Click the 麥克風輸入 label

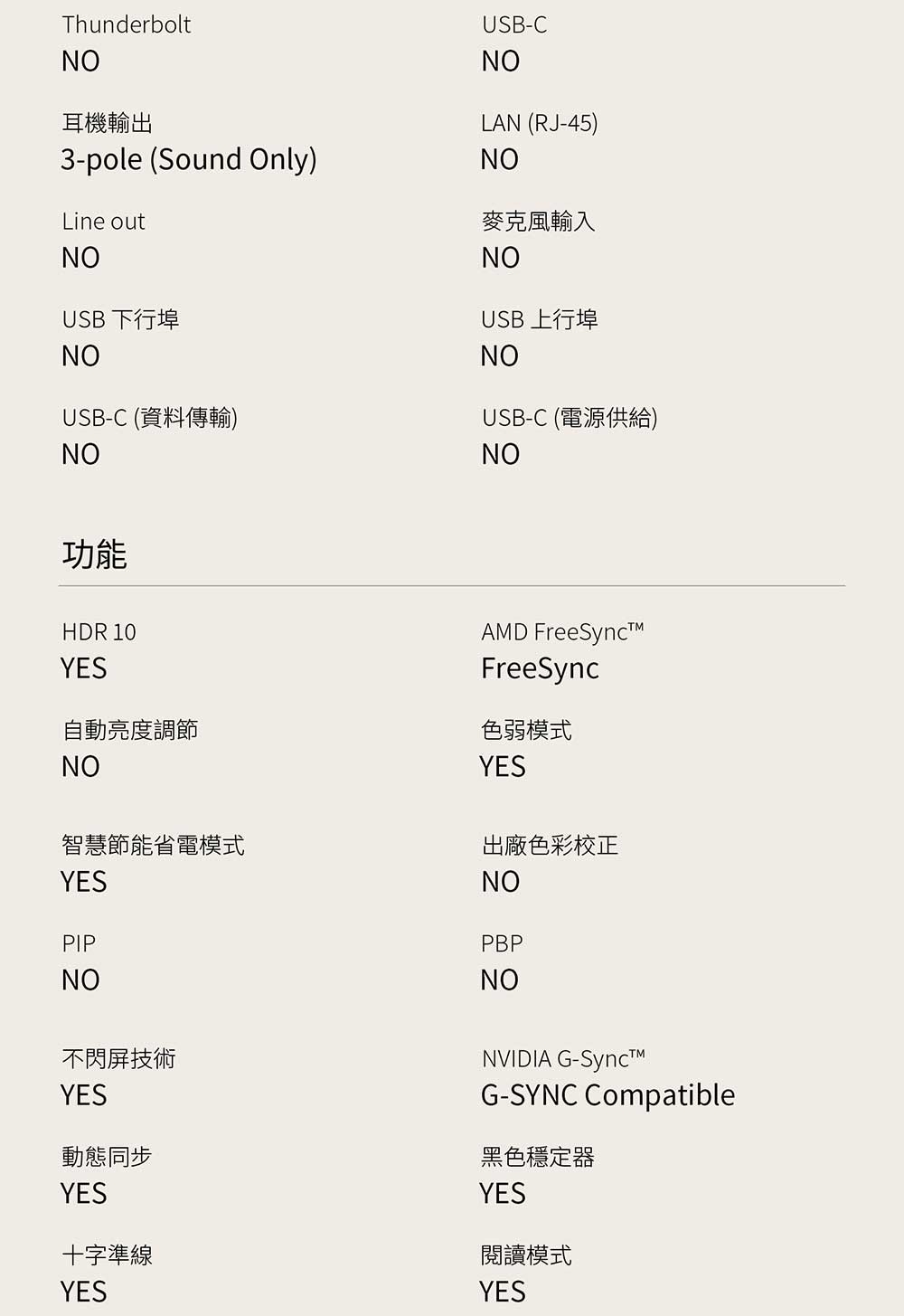pyautogui.click(x=538, y=222)
